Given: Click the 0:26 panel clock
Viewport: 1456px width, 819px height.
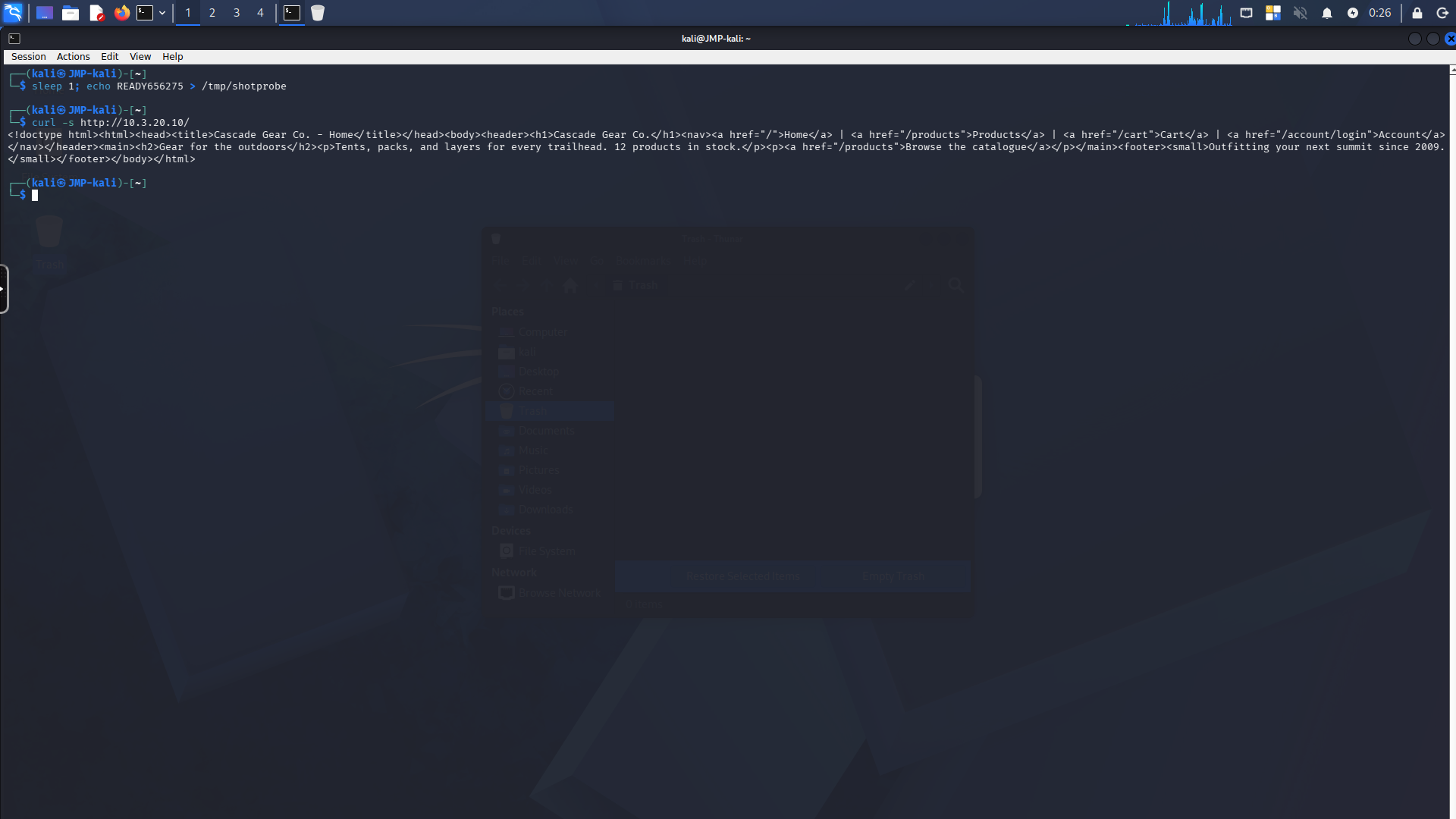Looking at the screenshot, I should 1380,13.
